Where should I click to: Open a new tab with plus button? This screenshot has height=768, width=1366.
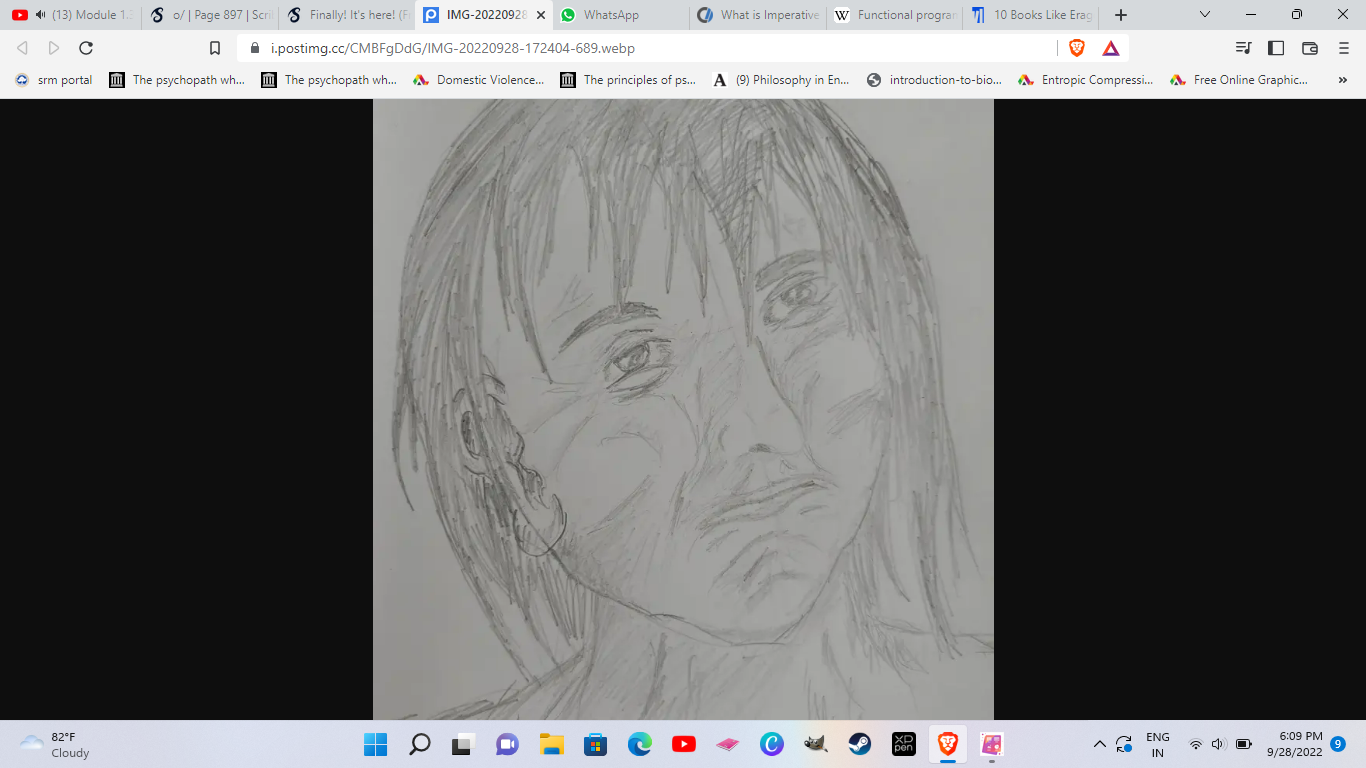coord(1121,15)
